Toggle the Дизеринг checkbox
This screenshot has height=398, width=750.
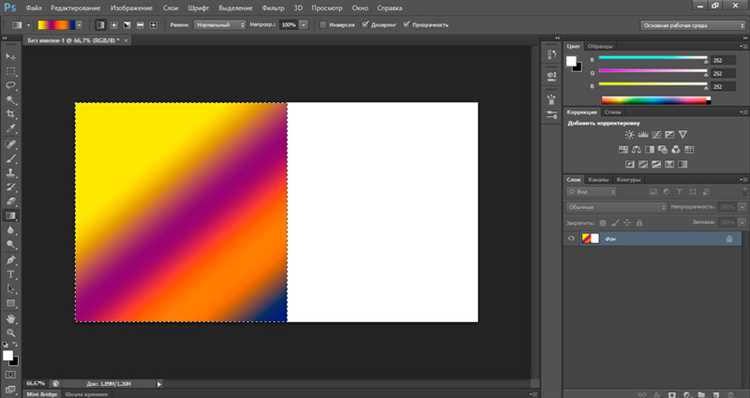[x=365, y=24]
